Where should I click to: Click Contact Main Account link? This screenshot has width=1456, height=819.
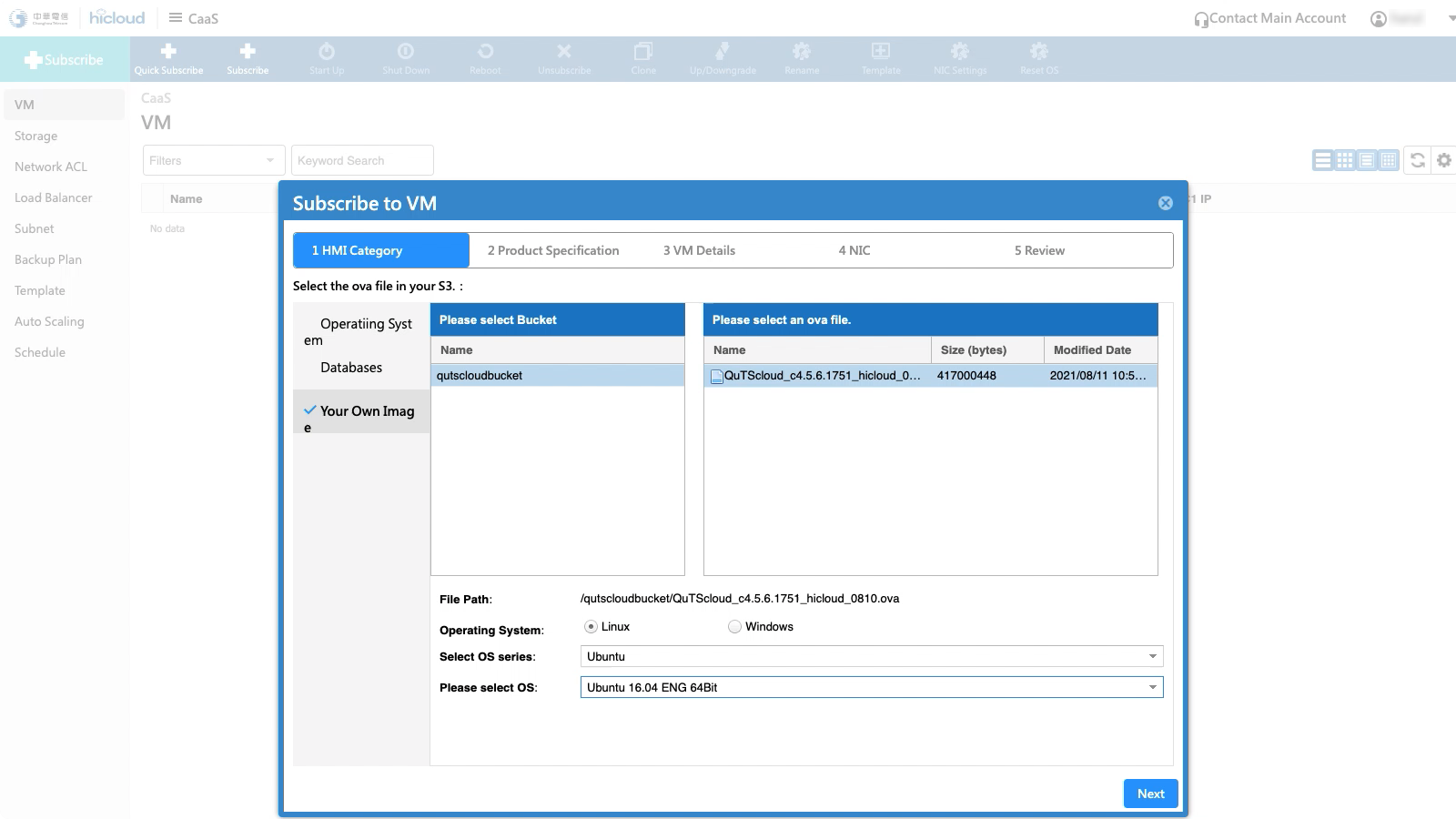pos(1277,18)
